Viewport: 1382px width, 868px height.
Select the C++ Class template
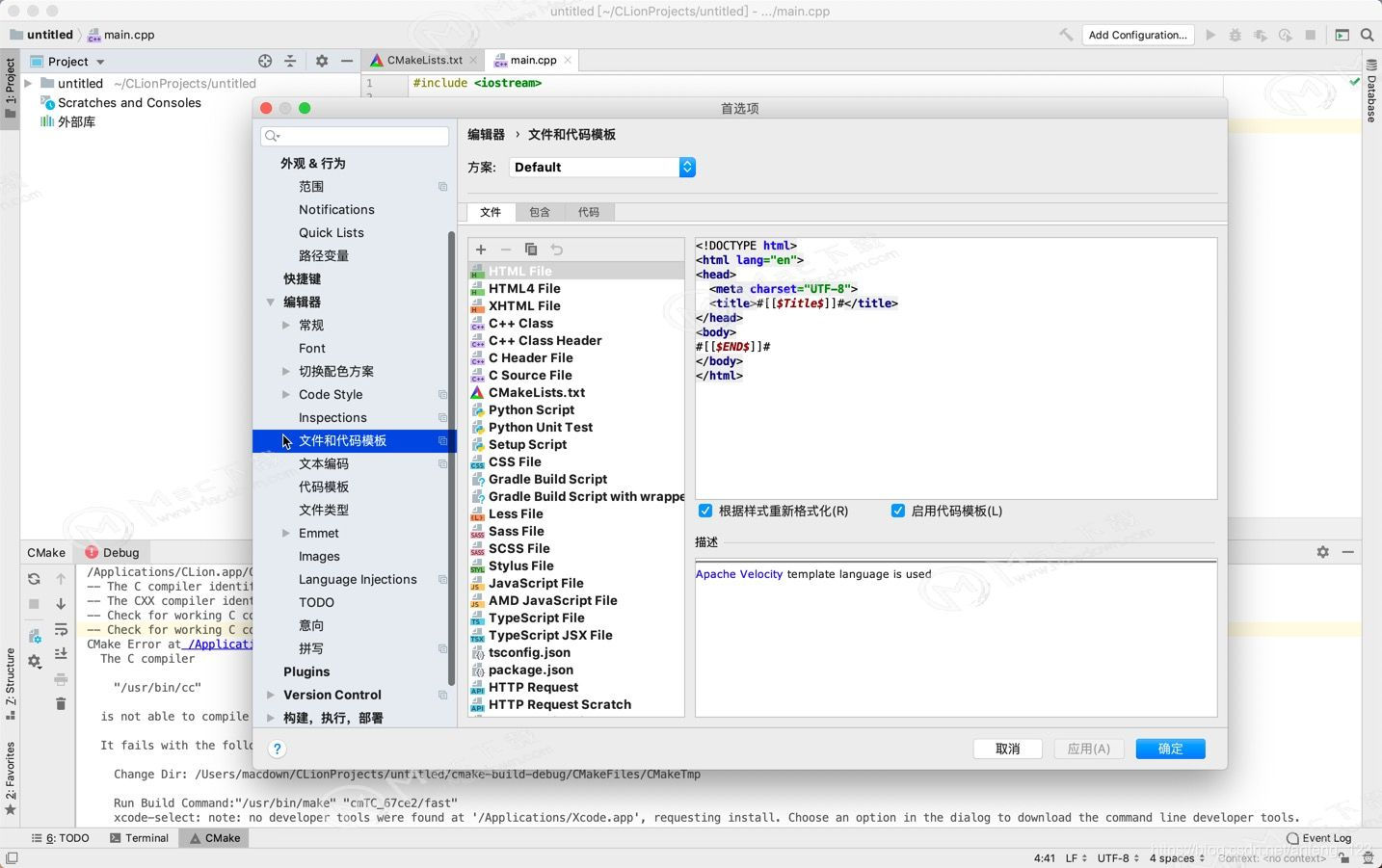[576, 324]
